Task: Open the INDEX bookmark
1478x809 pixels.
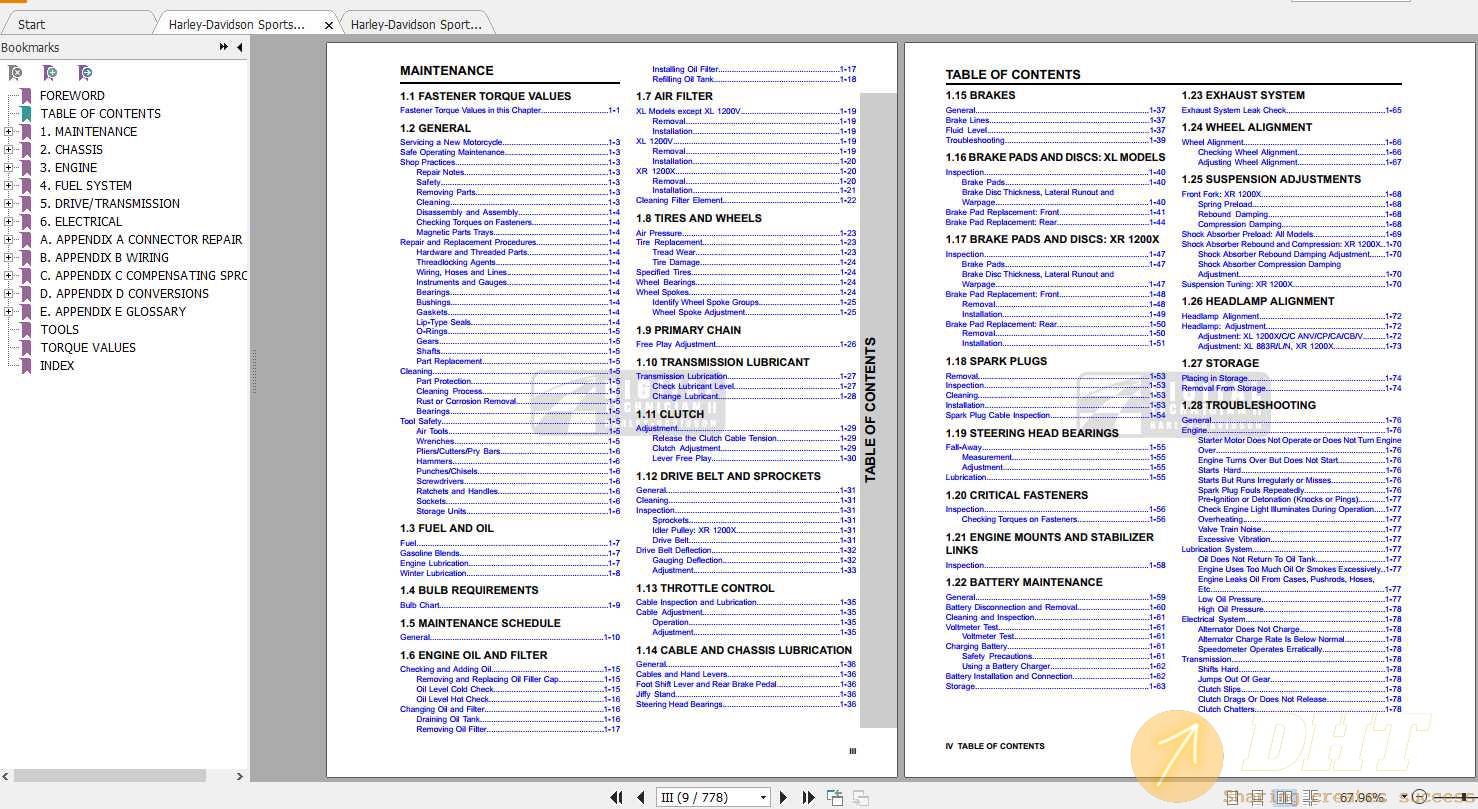Action: pos(57,366)
